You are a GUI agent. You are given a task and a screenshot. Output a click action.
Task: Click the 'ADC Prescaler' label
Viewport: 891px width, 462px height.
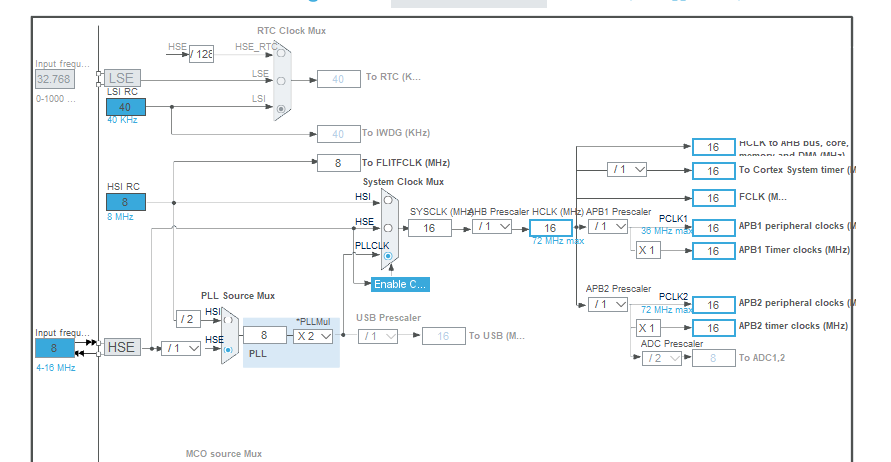672,344
